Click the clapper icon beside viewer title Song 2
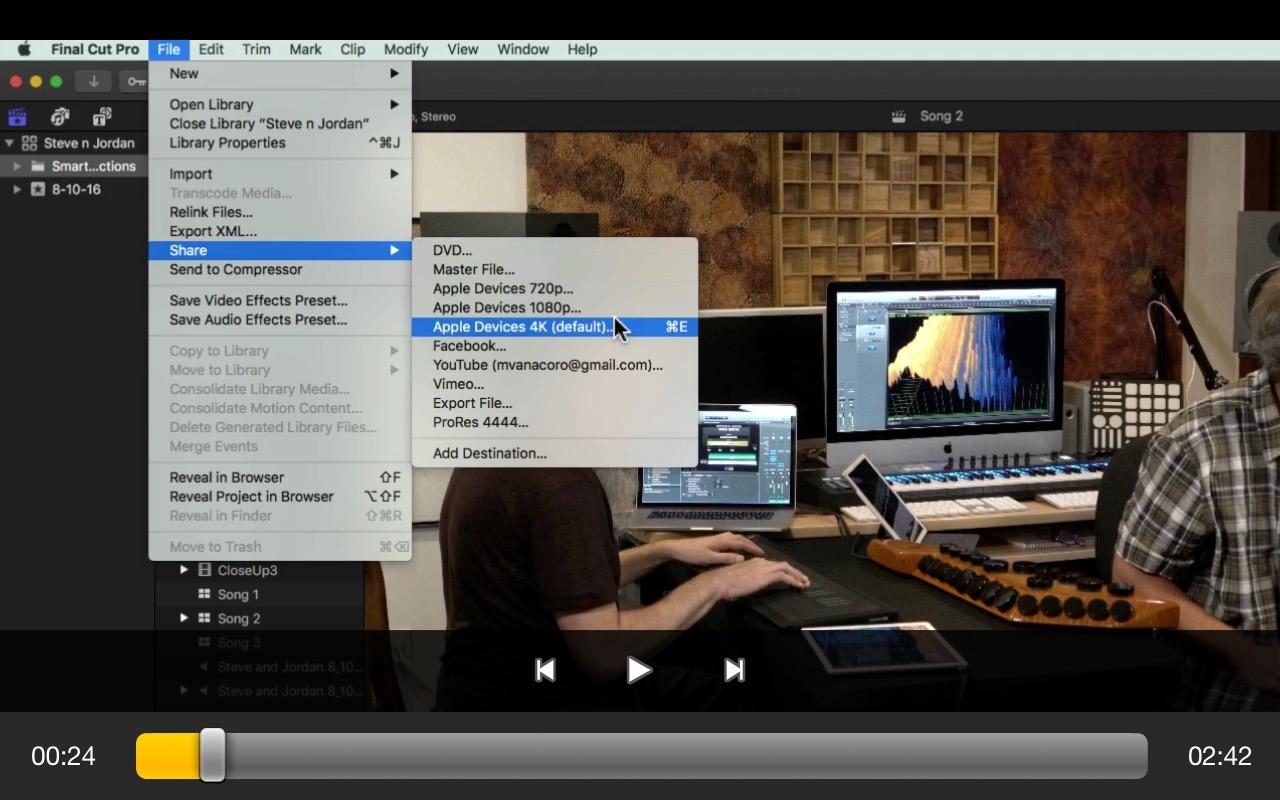 (899, 116)
